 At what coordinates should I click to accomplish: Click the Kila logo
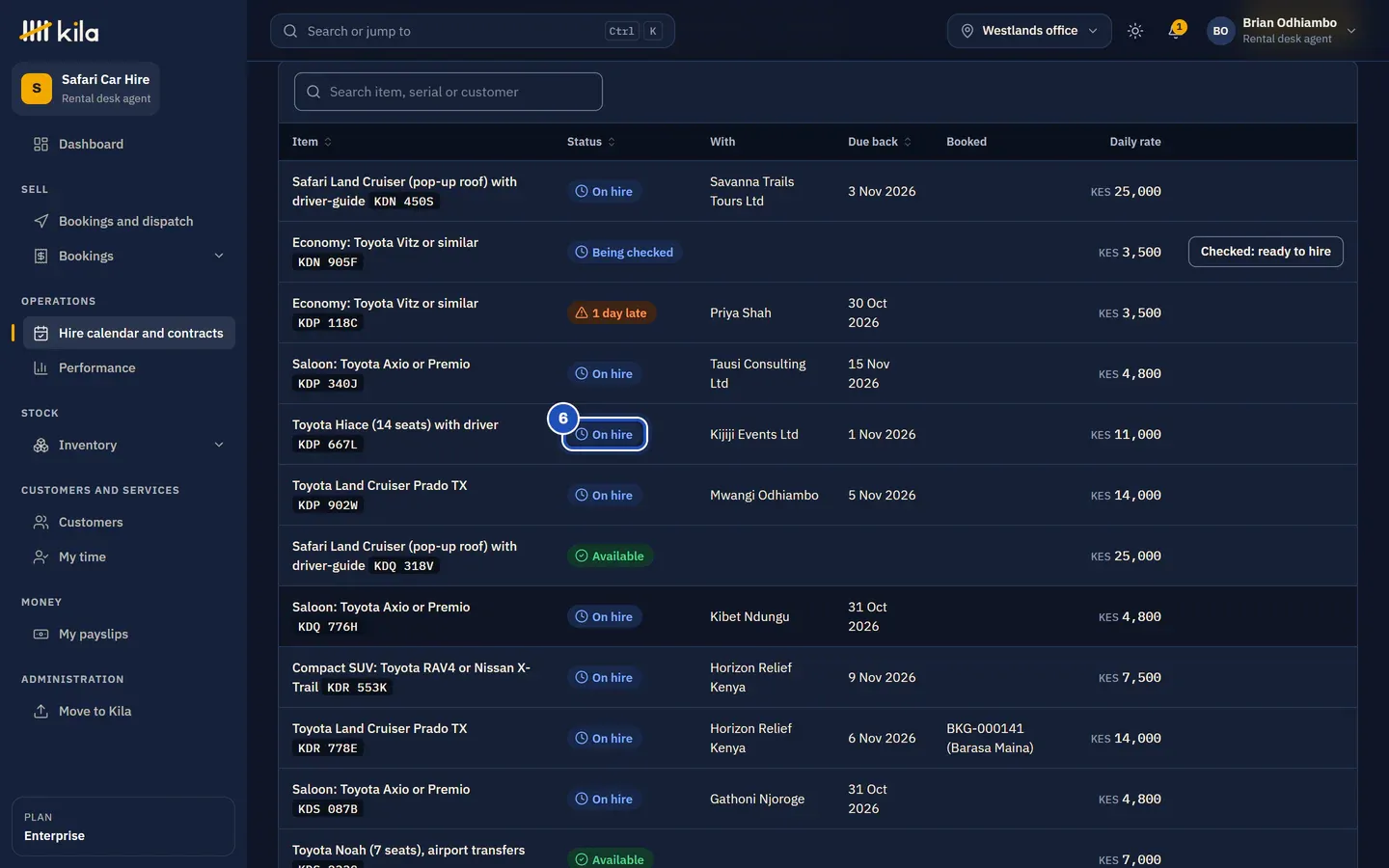pyautogui.click(x=59, y=31)
